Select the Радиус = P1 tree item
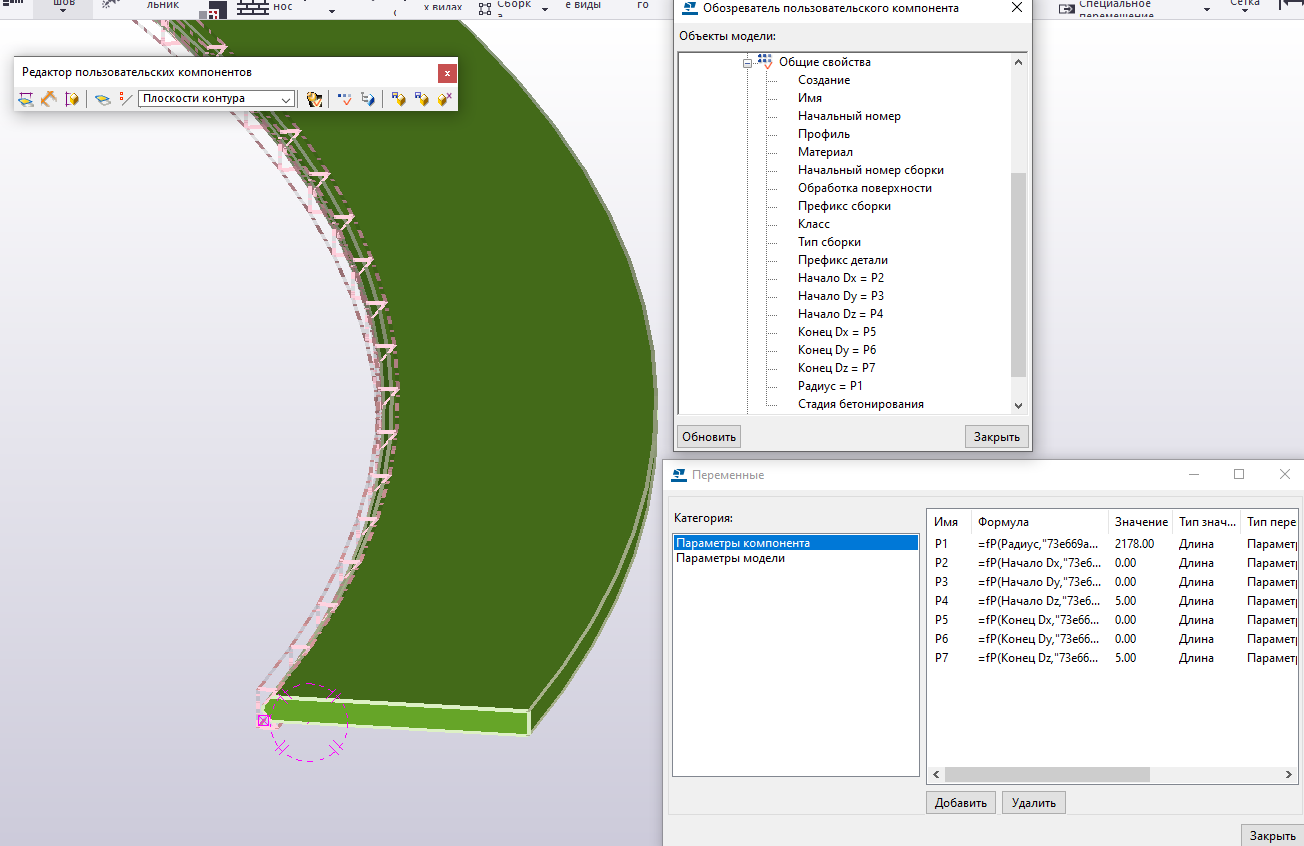This screenshot has height=846, width=1304. [829, 386]
